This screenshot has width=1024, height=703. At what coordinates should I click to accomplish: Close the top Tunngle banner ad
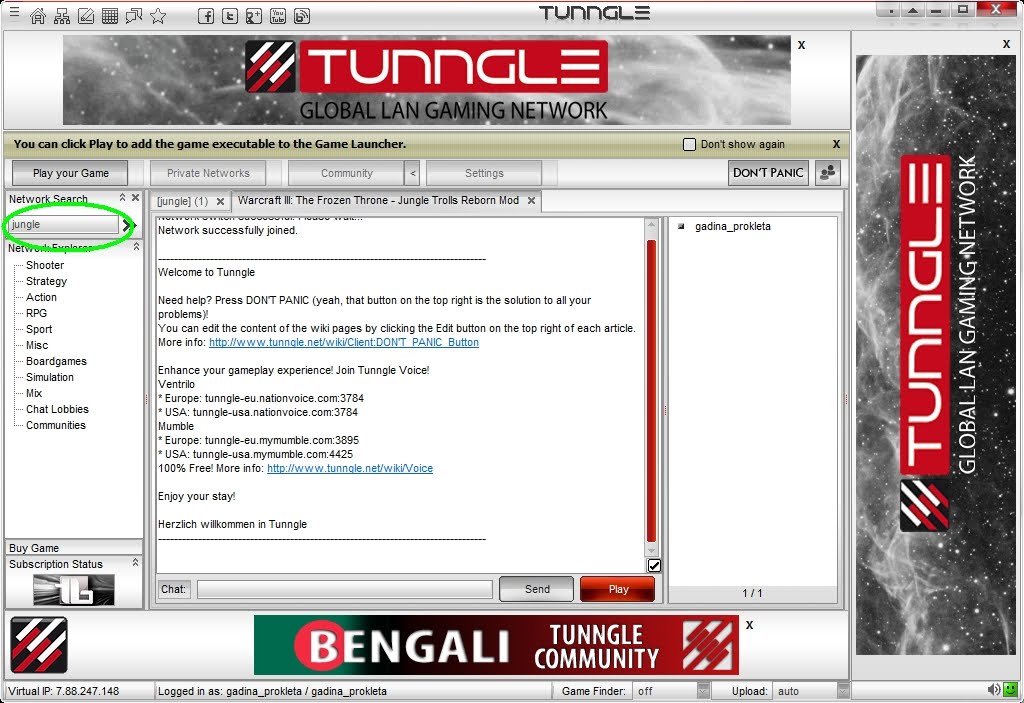[801, 45]
